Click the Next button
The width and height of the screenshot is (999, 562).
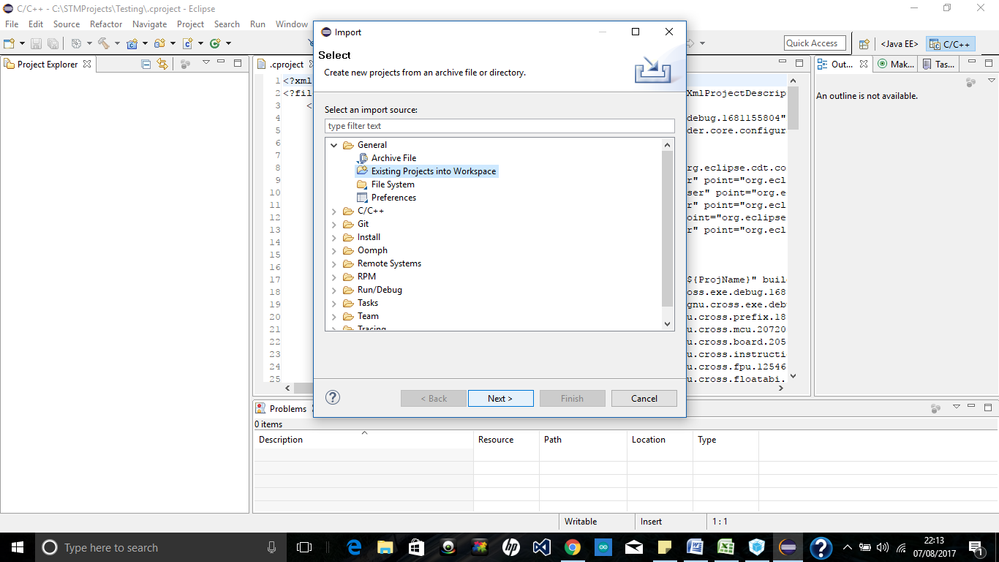click(x=500, y=398)
